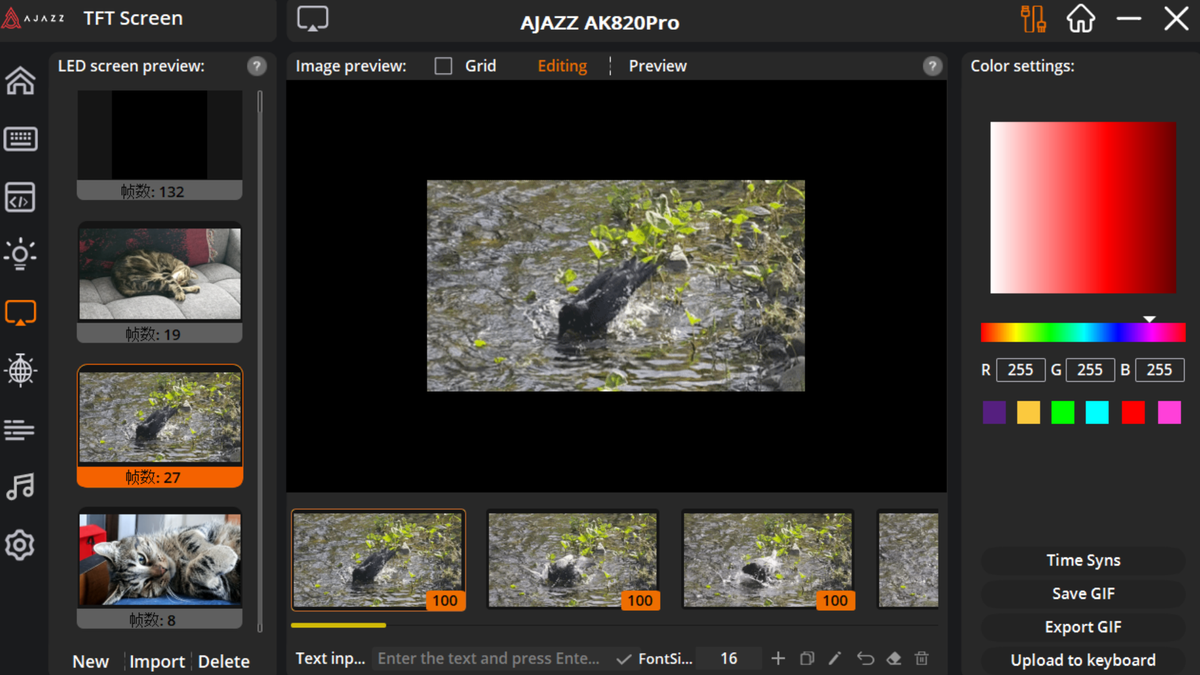Open the keyboard settings sidebar icon
This screenshot has height=675, width=1200.
[x=20, y=139]
